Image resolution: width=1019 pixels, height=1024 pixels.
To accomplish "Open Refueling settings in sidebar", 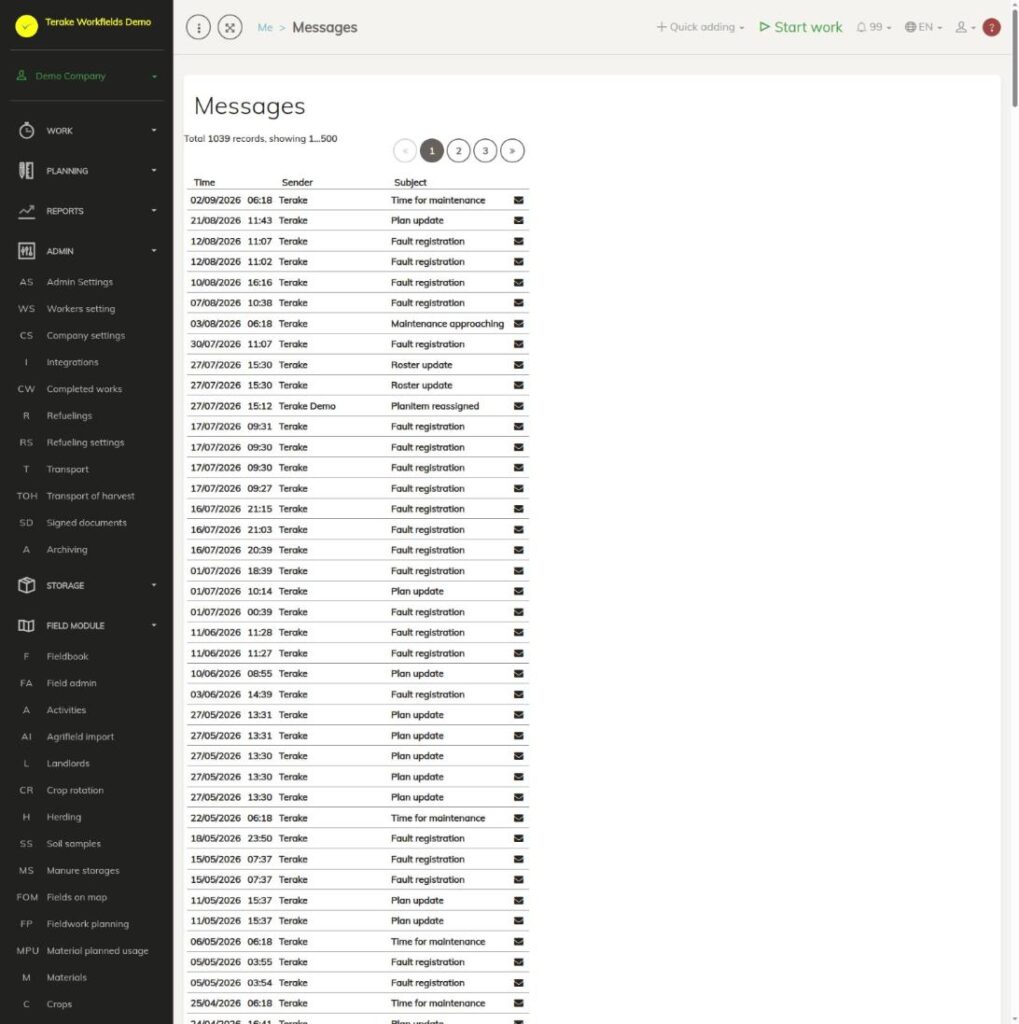I will pos(85,442).
